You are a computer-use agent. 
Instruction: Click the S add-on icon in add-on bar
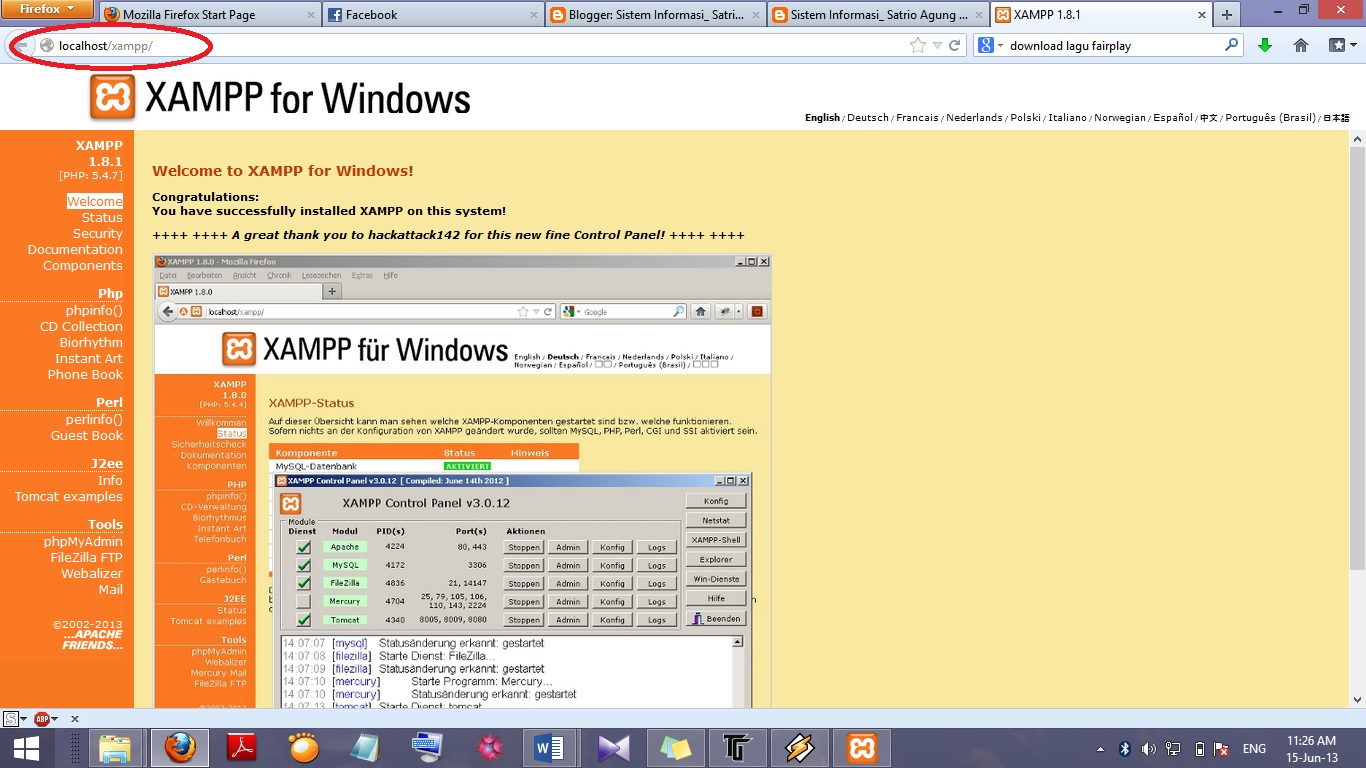11,719
